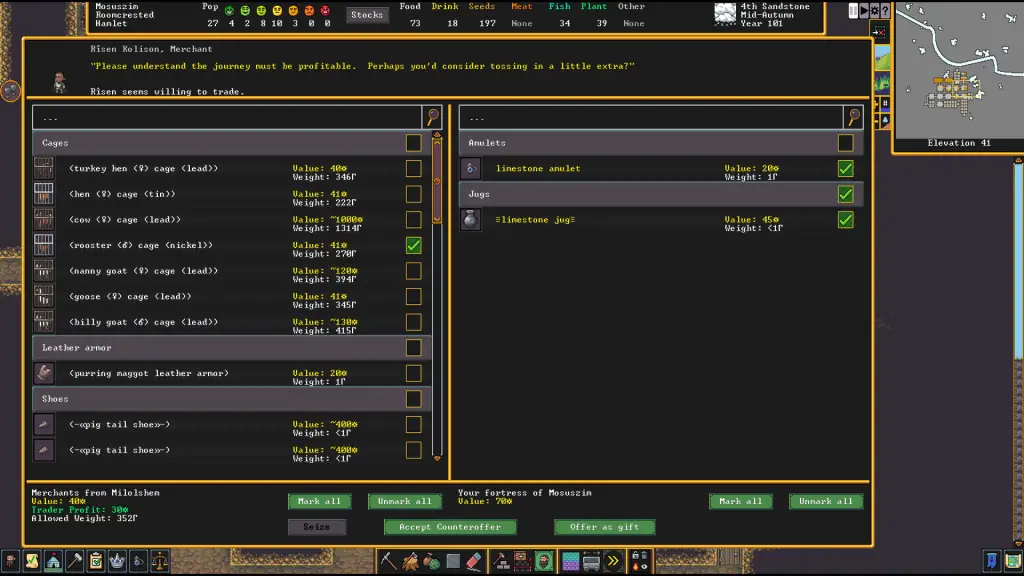Image resolution: width=1024 pixels, height=576 pixels.
Task: Tick the turkey hen cage checkbox
Action: pyautogui.click(x=413, y=168)
